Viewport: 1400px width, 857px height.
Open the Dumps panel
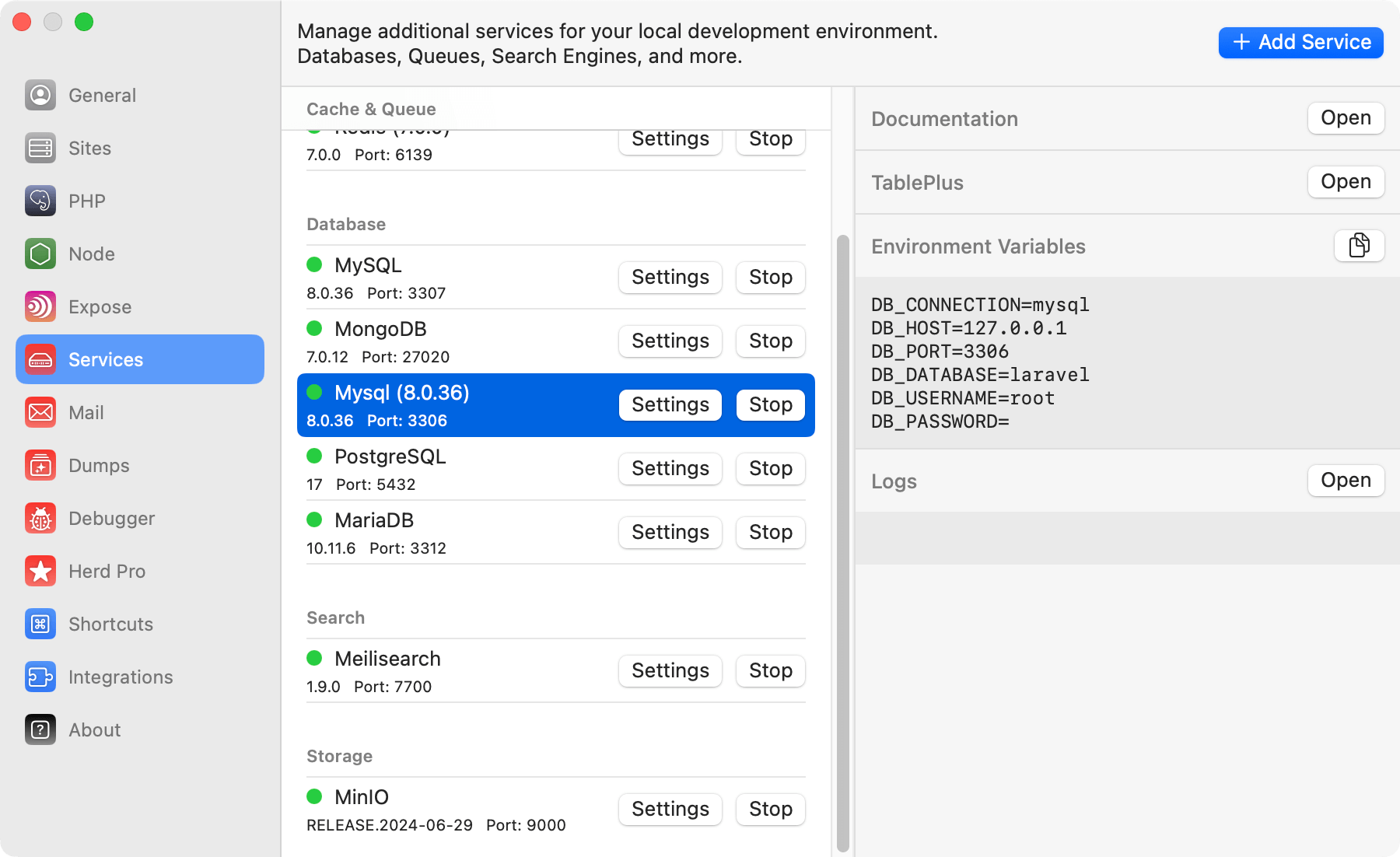coord(99,465)
